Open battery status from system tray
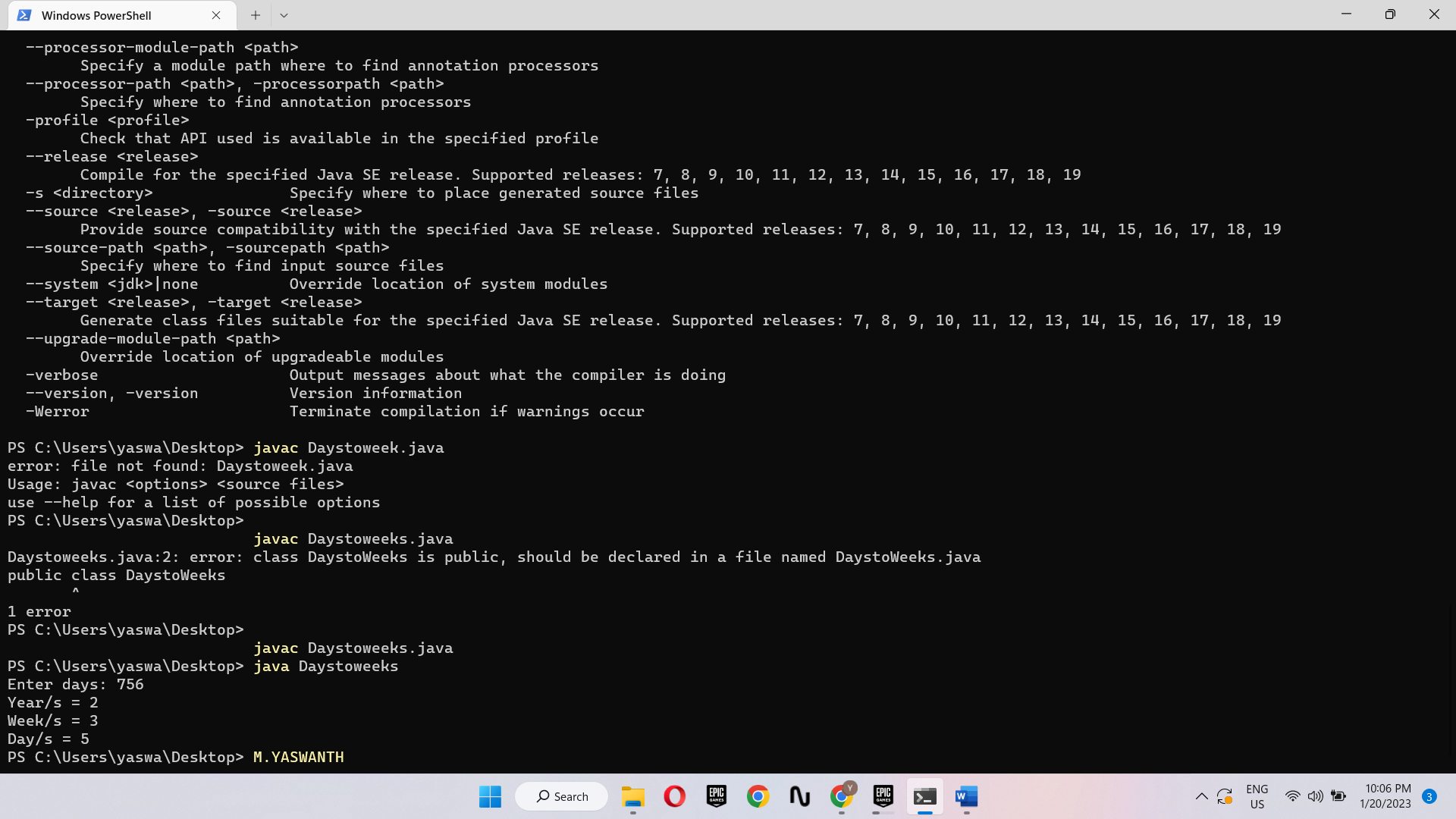This screenshot has height=819, width=1456. click(x=1337, y=796)
